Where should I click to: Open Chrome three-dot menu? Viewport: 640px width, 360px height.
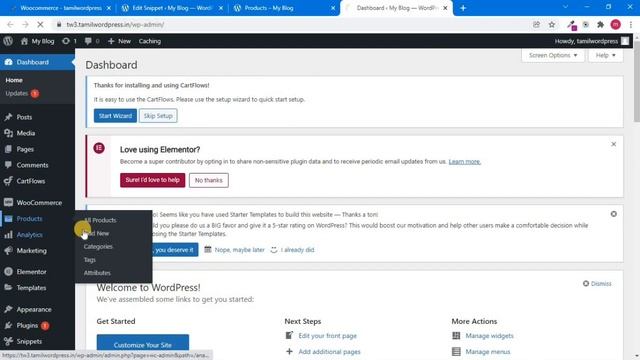(x=631, y=24)
